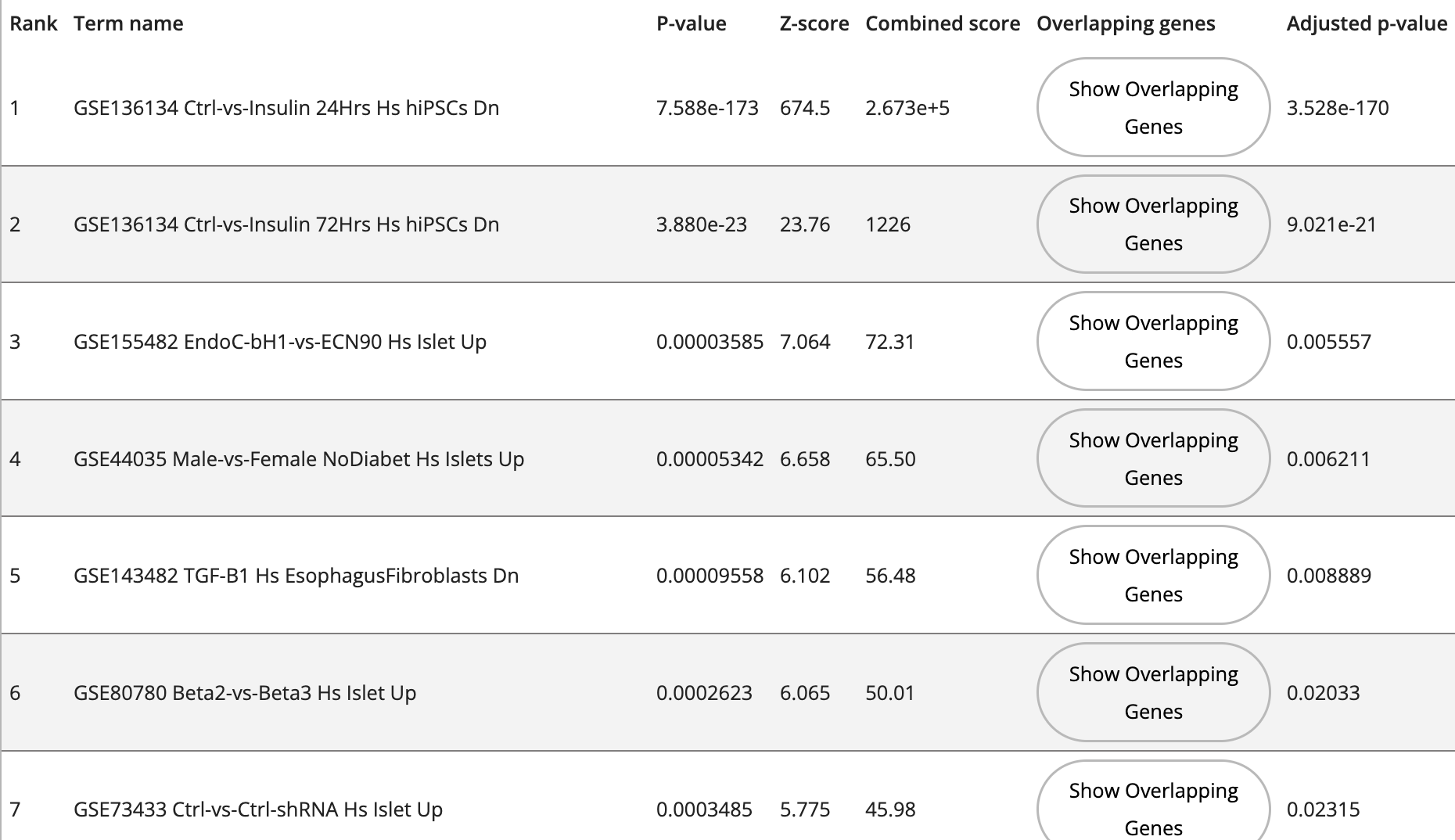Sort by the P-value column header
Image resolution: width=1455 pixels, height=840 pixels.
(691, 23)
